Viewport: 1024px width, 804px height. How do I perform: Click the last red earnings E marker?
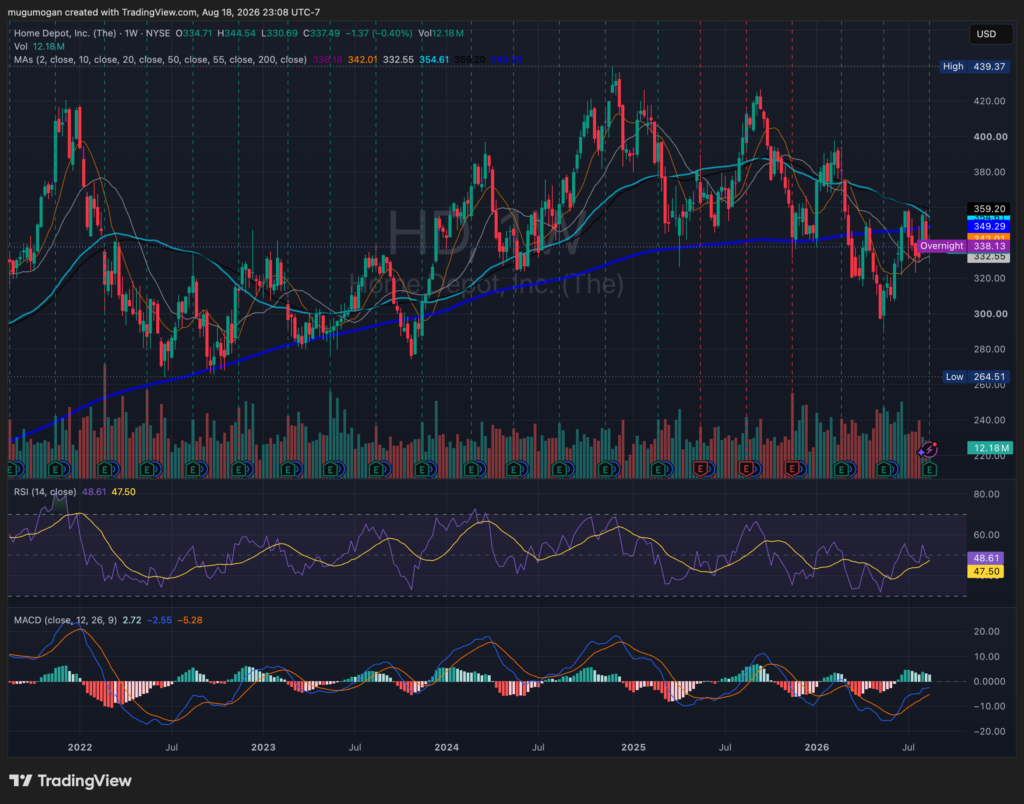click(793, 469)
